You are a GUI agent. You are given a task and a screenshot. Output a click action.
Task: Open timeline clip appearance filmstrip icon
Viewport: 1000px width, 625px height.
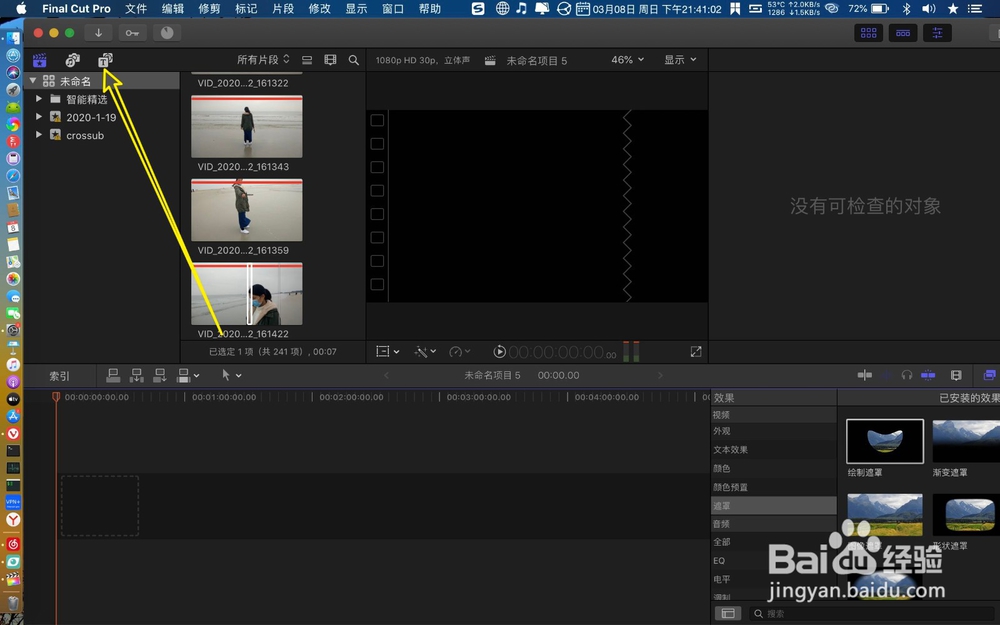click(x=955, y=375)
